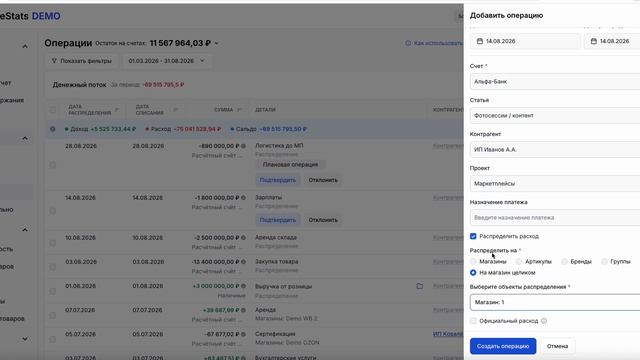The image size is (640, 360).
Task: Select the На магазин целиком radio option
Action: point(473,272)
